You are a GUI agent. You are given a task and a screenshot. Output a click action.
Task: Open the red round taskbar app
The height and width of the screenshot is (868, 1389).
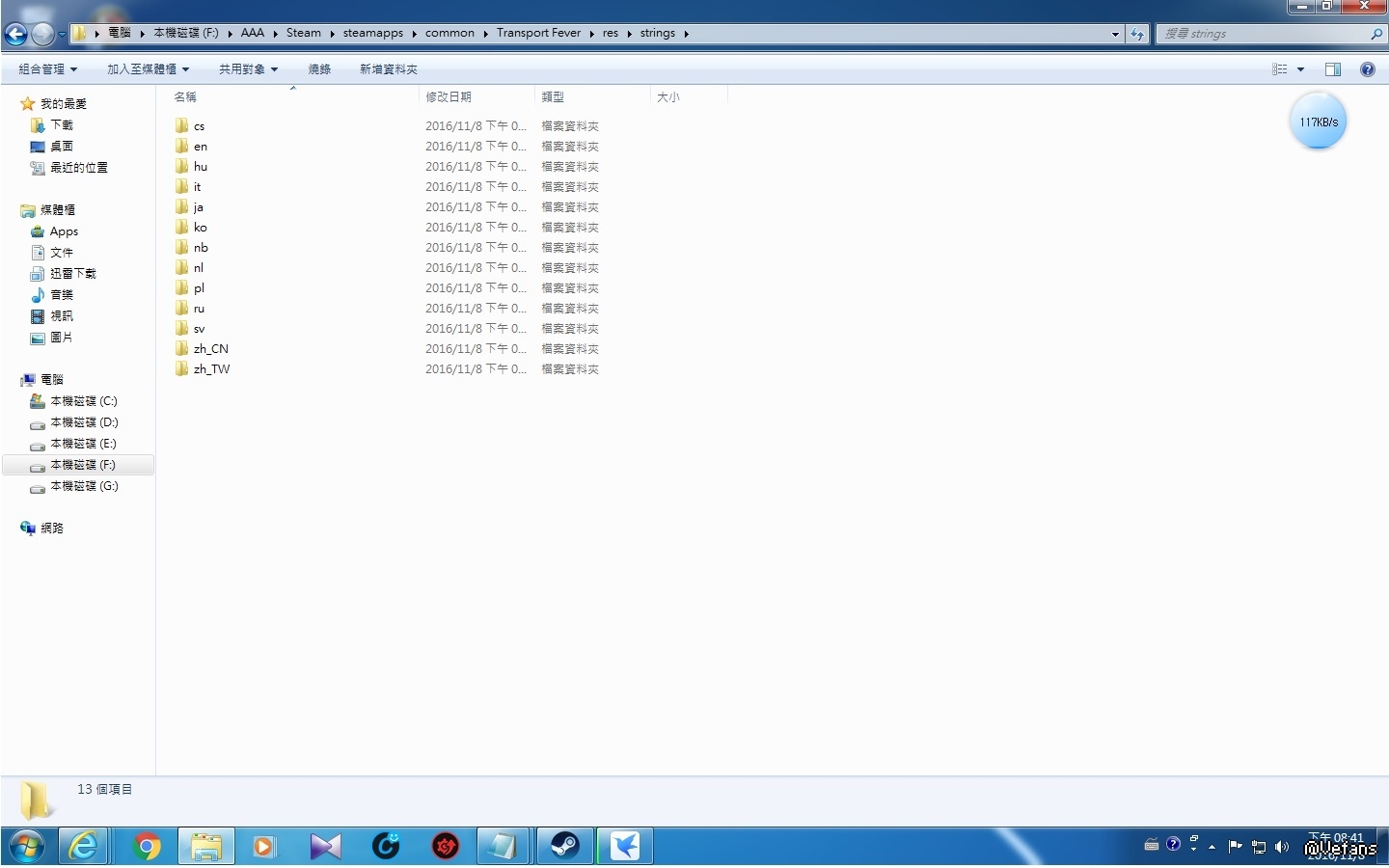pyautogui.click(x=445, y=847)
